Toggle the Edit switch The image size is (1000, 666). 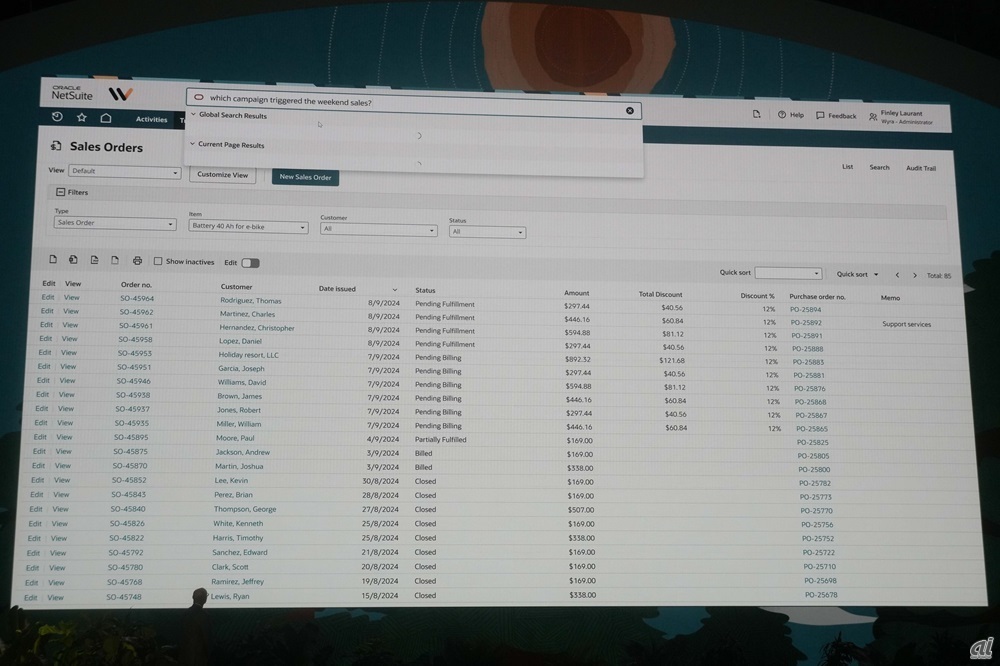pyautogui.click(x=250, y=263)
